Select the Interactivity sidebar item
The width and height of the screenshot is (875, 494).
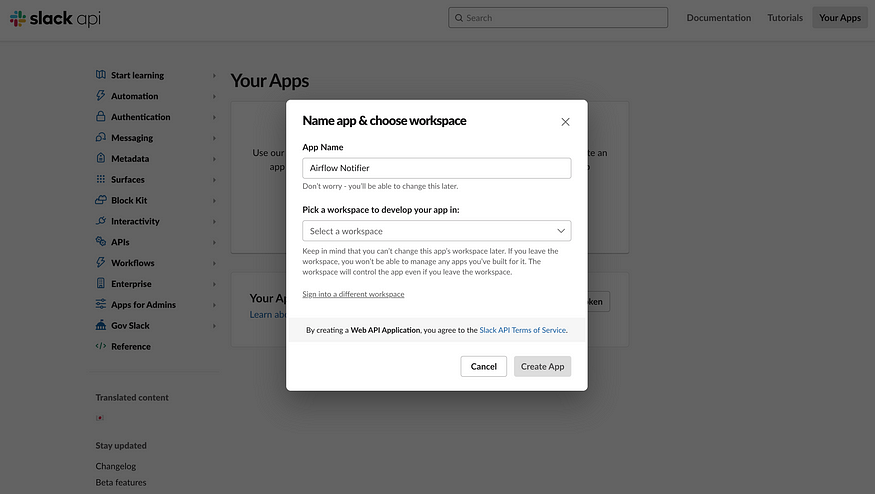coord(135,222)
